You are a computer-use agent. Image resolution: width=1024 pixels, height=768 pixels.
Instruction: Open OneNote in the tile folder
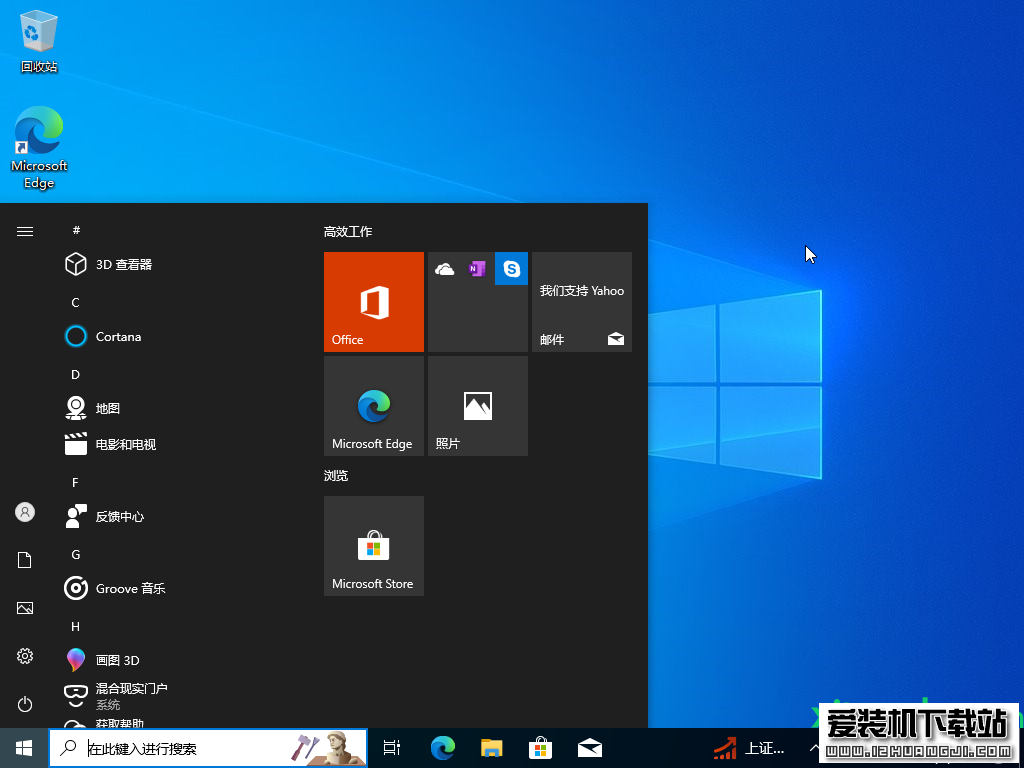(x=477, y=268)
